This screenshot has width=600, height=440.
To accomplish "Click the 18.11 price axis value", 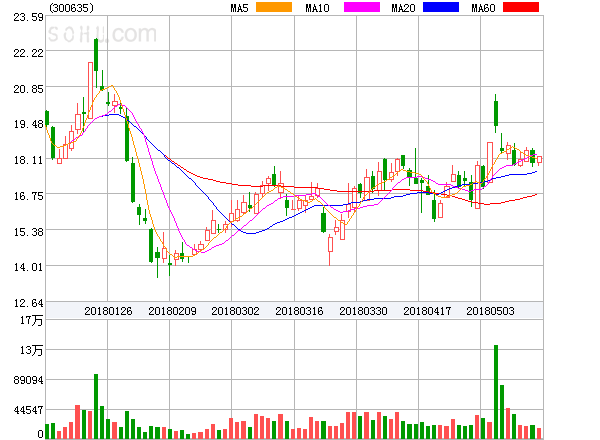I will pyautogui.click(x=29, y=160).
